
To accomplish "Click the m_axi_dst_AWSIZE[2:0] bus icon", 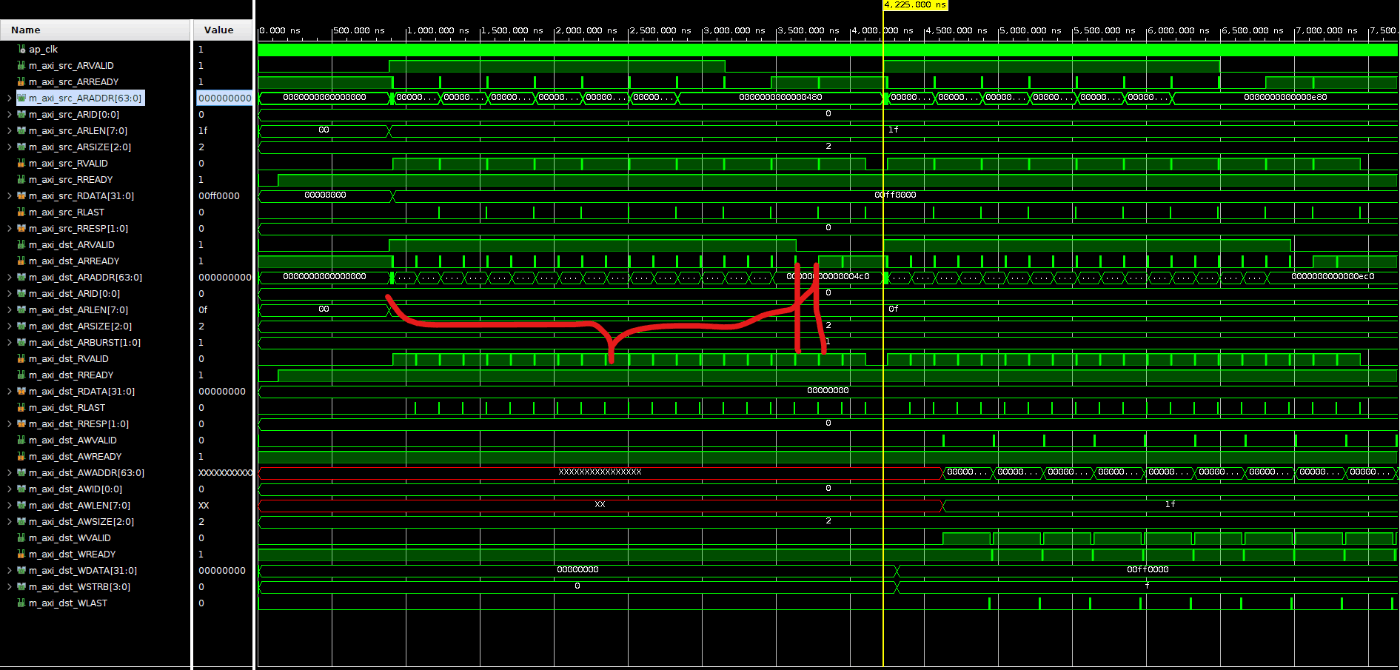I will click(22, 522).
